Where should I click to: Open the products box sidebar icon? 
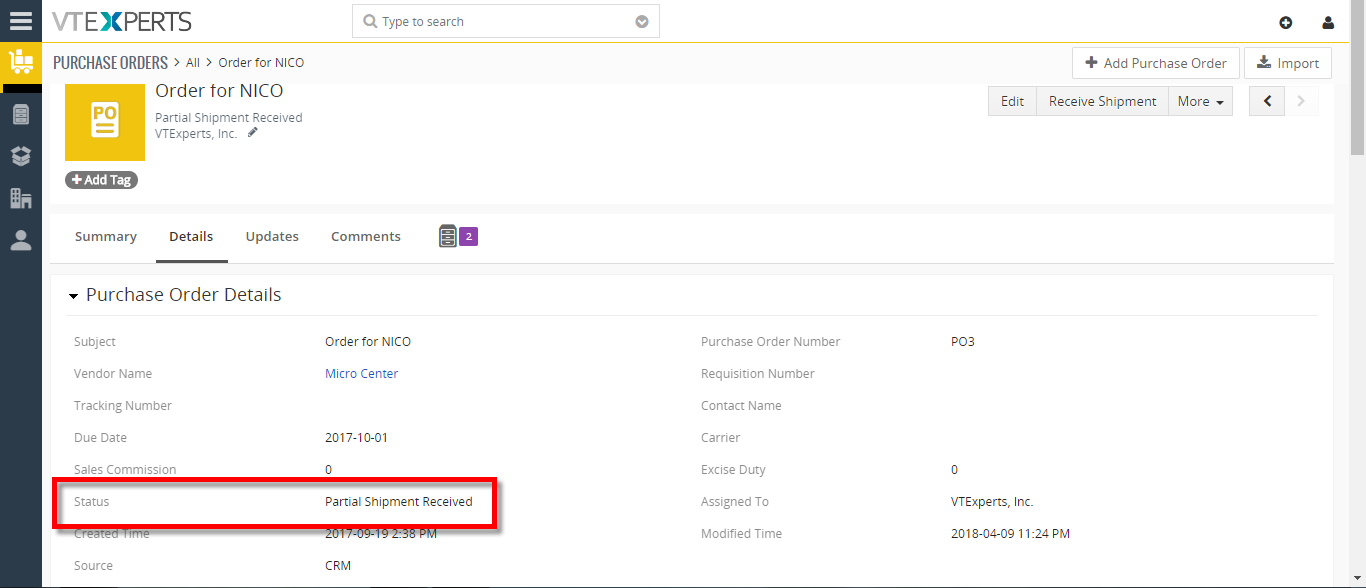click(20, 156)
